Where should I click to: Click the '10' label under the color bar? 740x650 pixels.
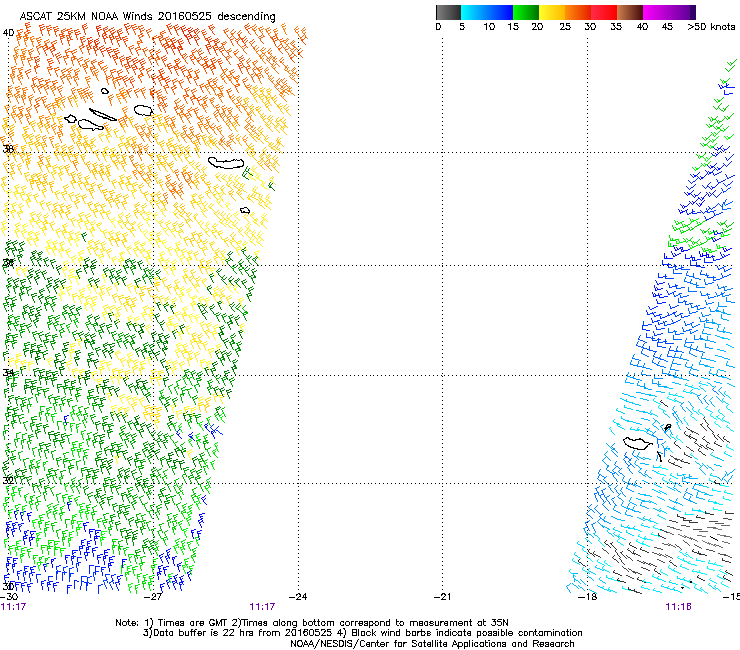489,27
